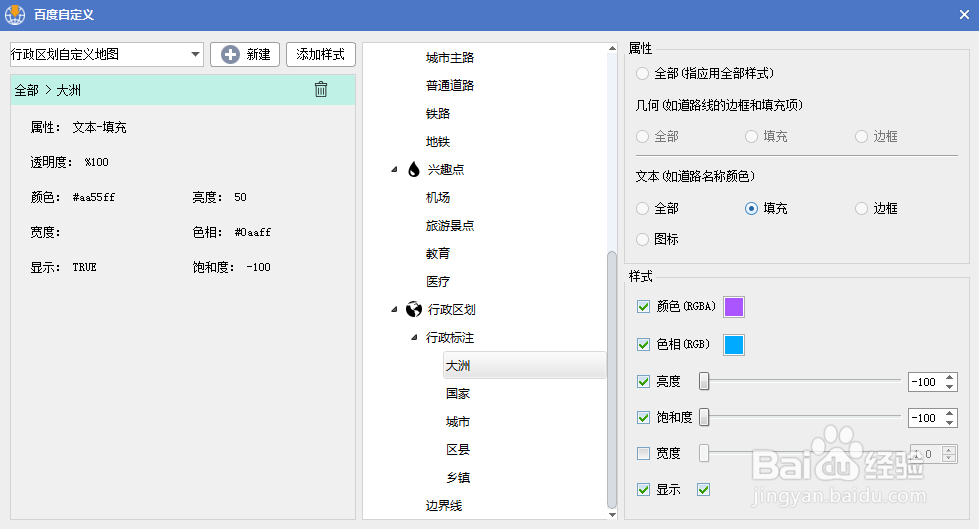Select the text 全部 radio under 文本

click(642, 209)
